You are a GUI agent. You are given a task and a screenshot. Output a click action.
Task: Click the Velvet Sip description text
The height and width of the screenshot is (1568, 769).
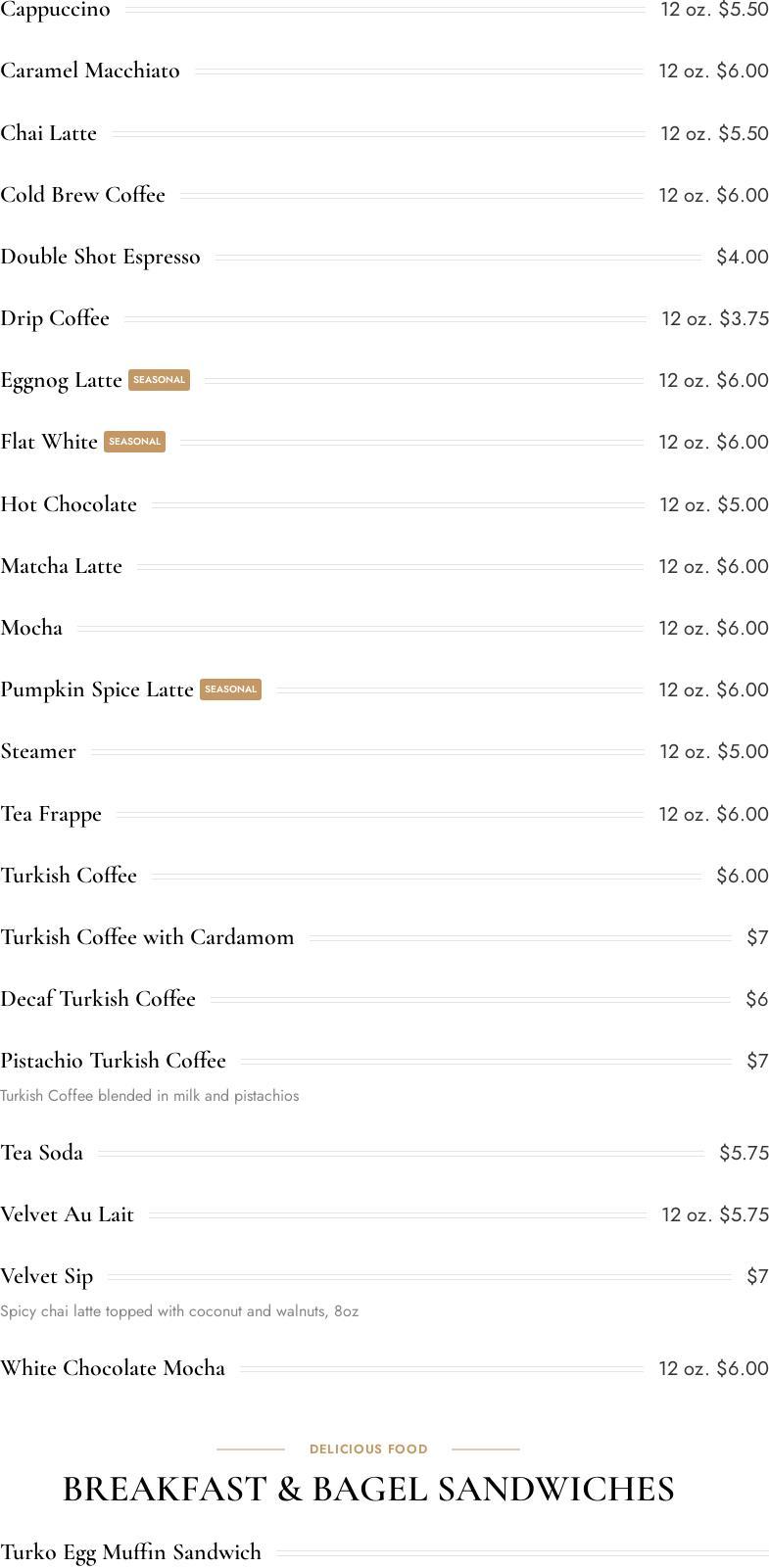179,1311
